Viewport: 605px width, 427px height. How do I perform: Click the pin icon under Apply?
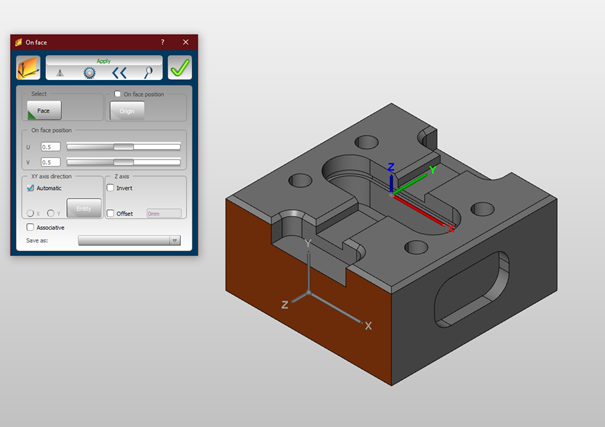pyautogui.click(x=61, y=72)
